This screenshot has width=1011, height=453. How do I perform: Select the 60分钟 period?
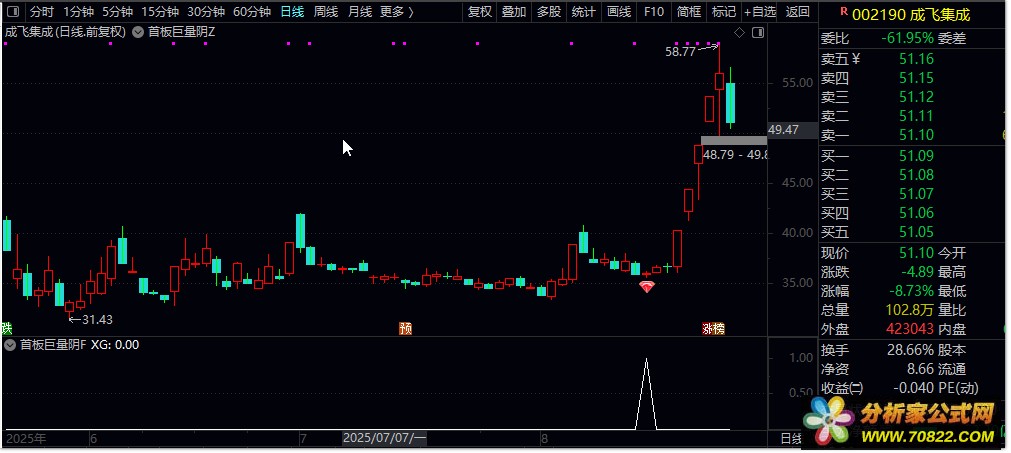pyautogui.click(x=252, y=12)
